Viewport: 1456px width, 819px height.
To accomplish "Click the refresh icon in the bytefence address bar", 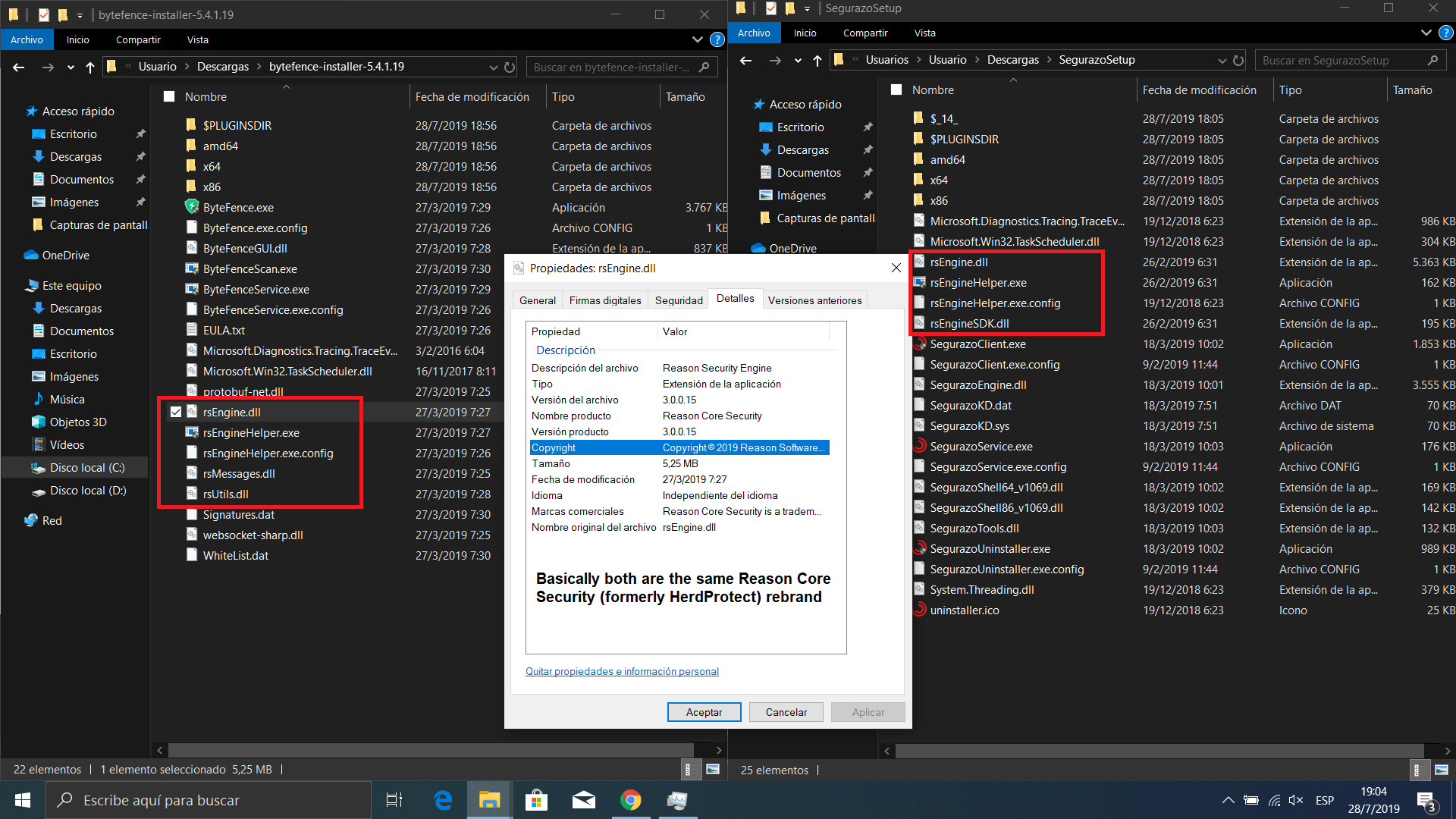I will click(510, 67).
